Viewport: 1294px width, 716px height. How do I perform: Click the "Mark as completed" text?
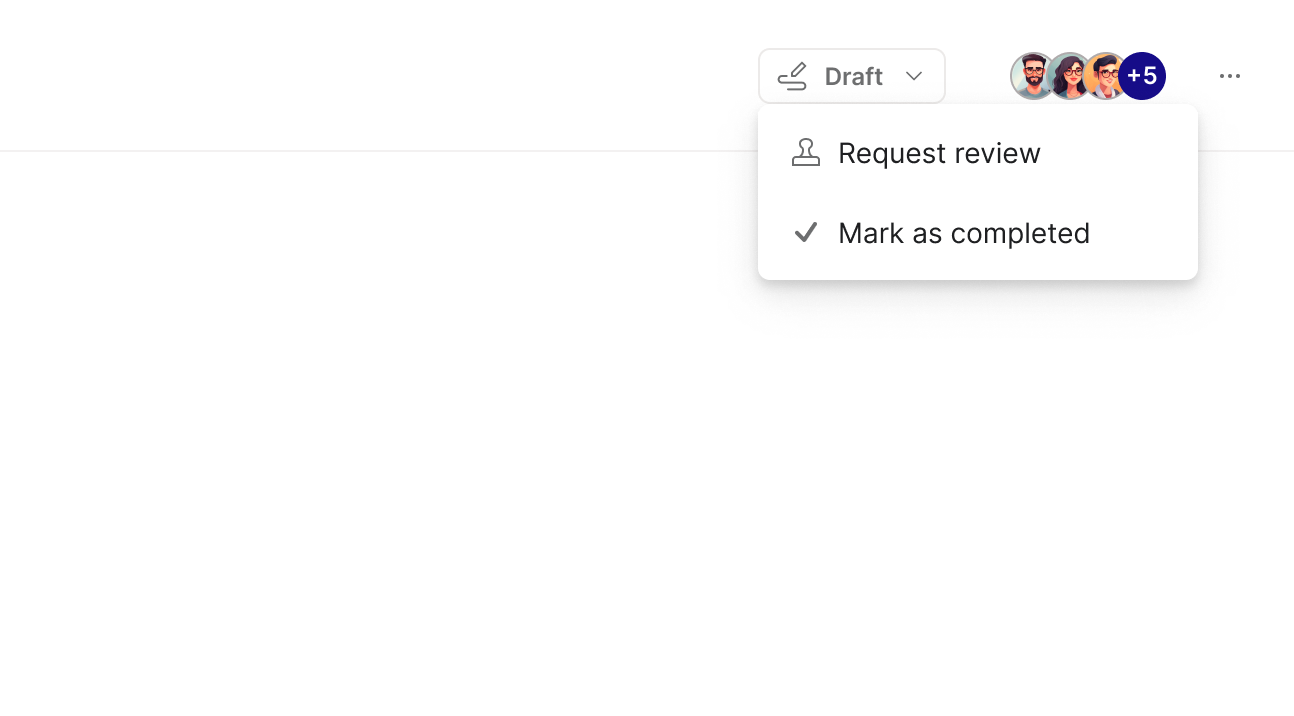(963, 233)
